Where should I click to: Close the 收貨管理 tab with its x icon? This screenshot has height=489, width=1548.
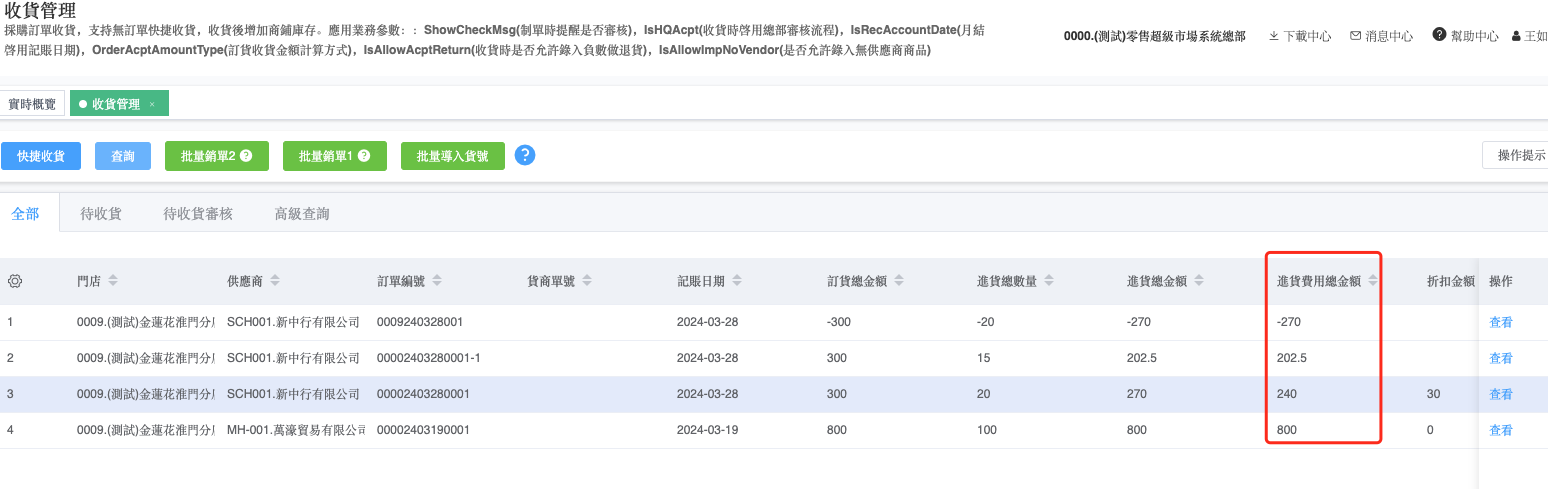(152, 104)
